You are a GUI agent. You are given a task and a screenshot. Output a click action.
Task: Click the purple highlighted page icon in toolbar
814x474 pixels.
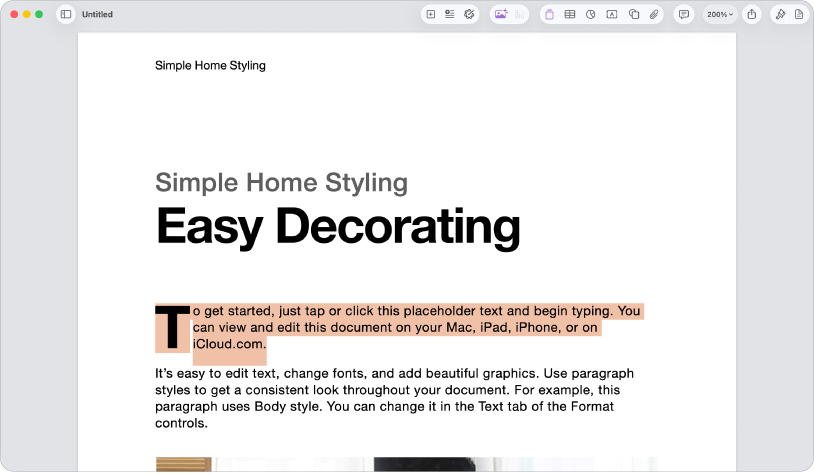549,15
